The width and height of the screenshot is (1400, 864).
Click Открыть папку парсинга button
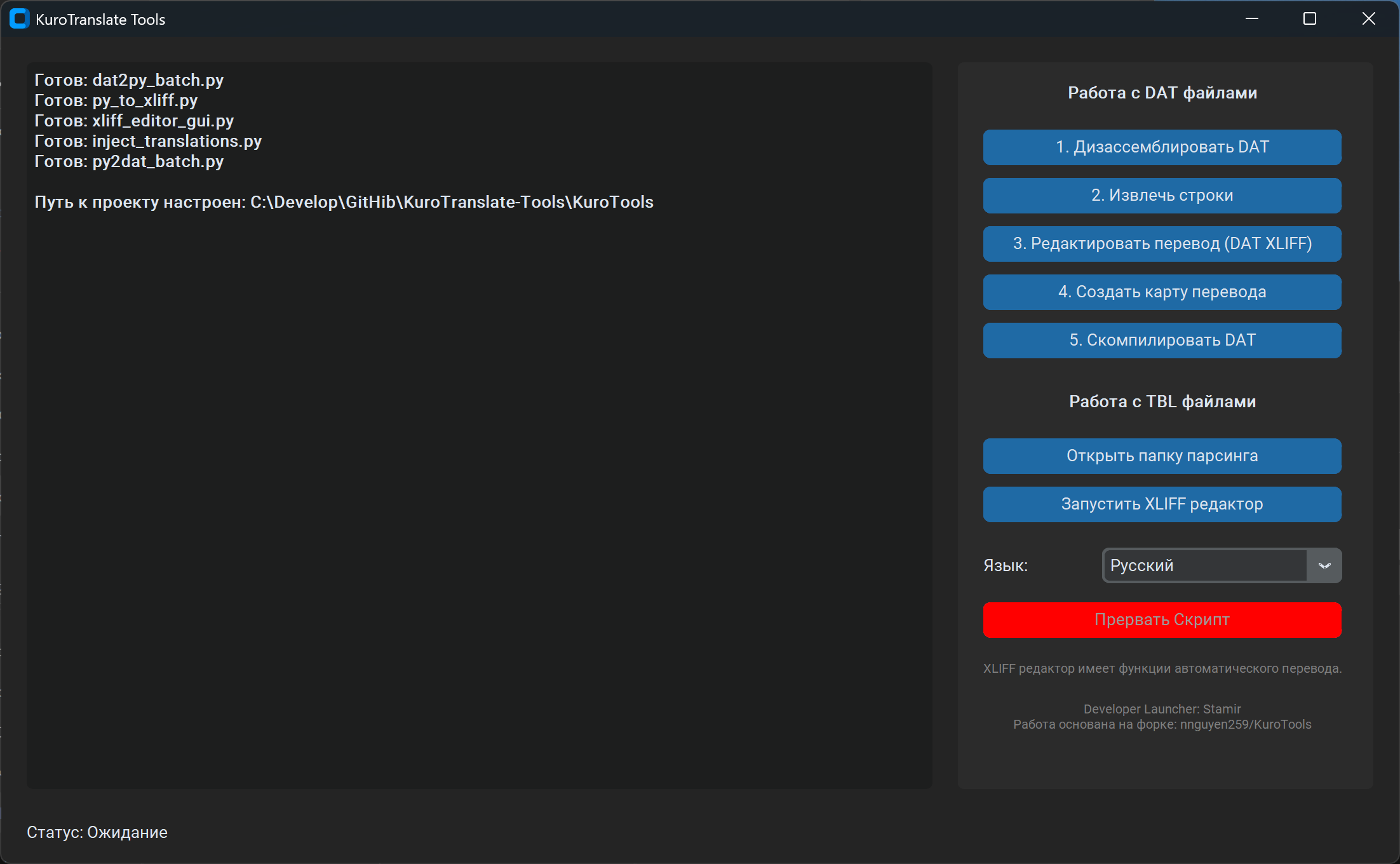1162,456
